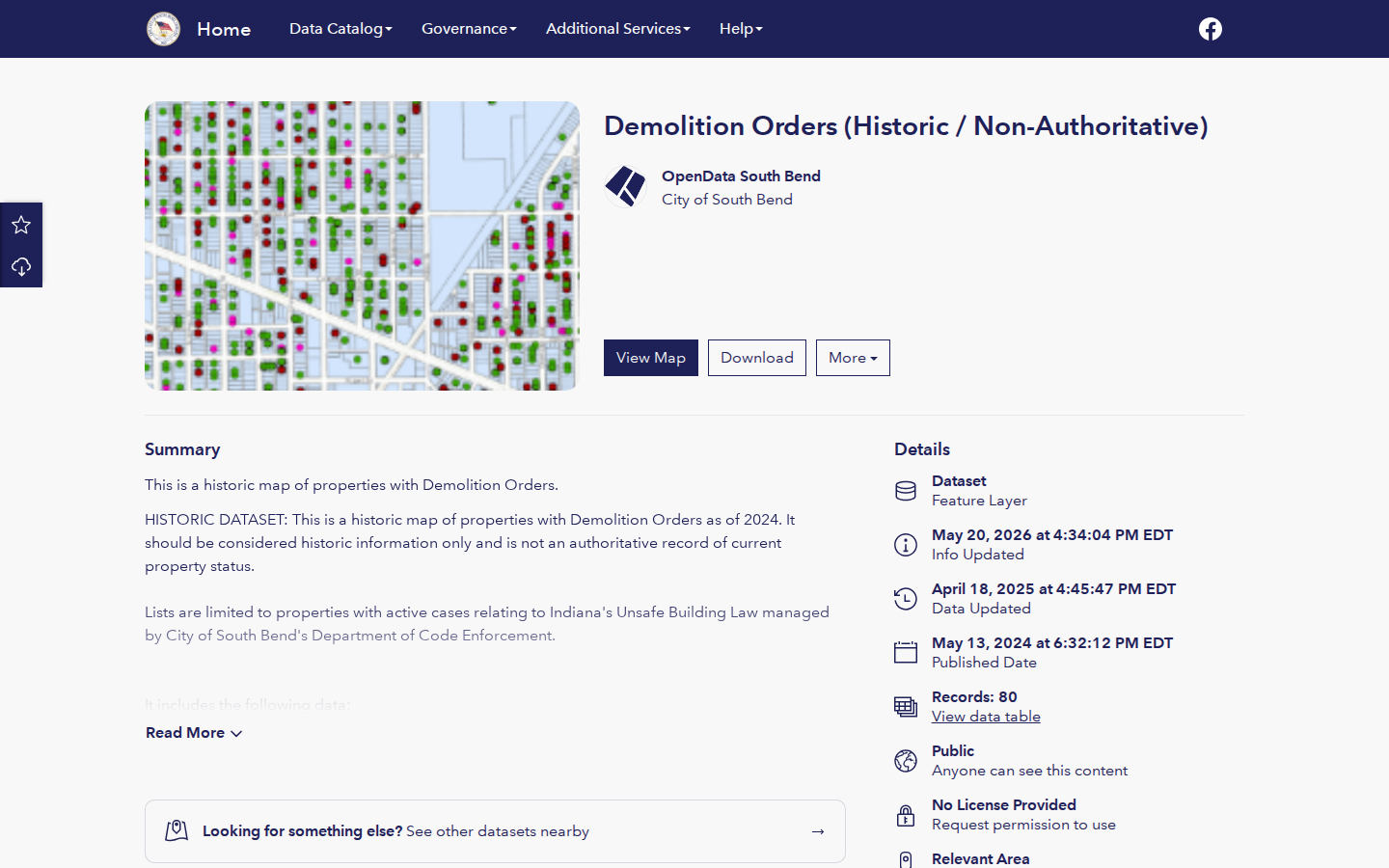1389x868 pixels.
Task: Click the Relevant Area label
Action: coord(981,859)
